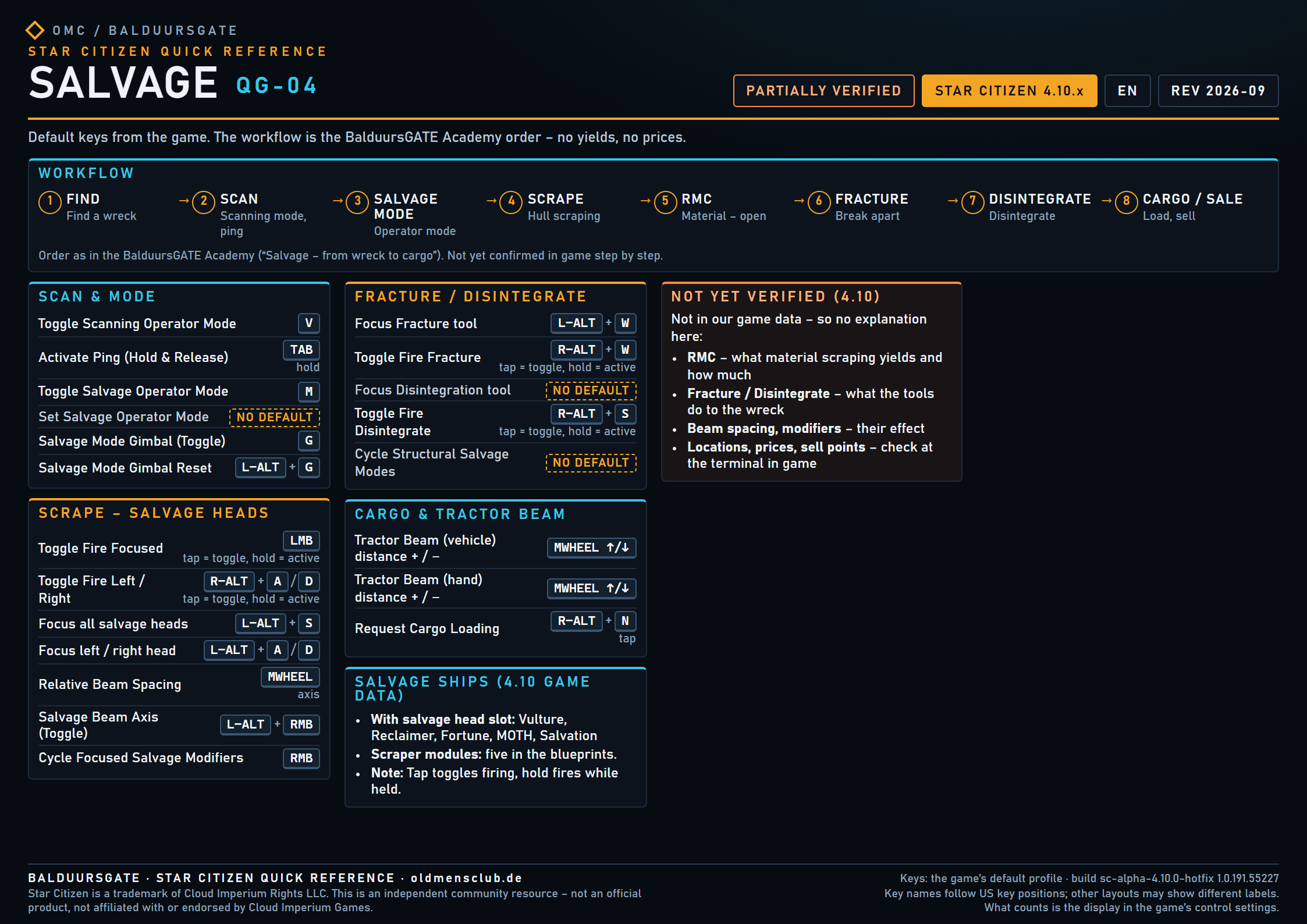1307x924 pixels.
Task: Click the N key for Request Cargo Loading
Action: pyautogui.click(x=625, y=621)
